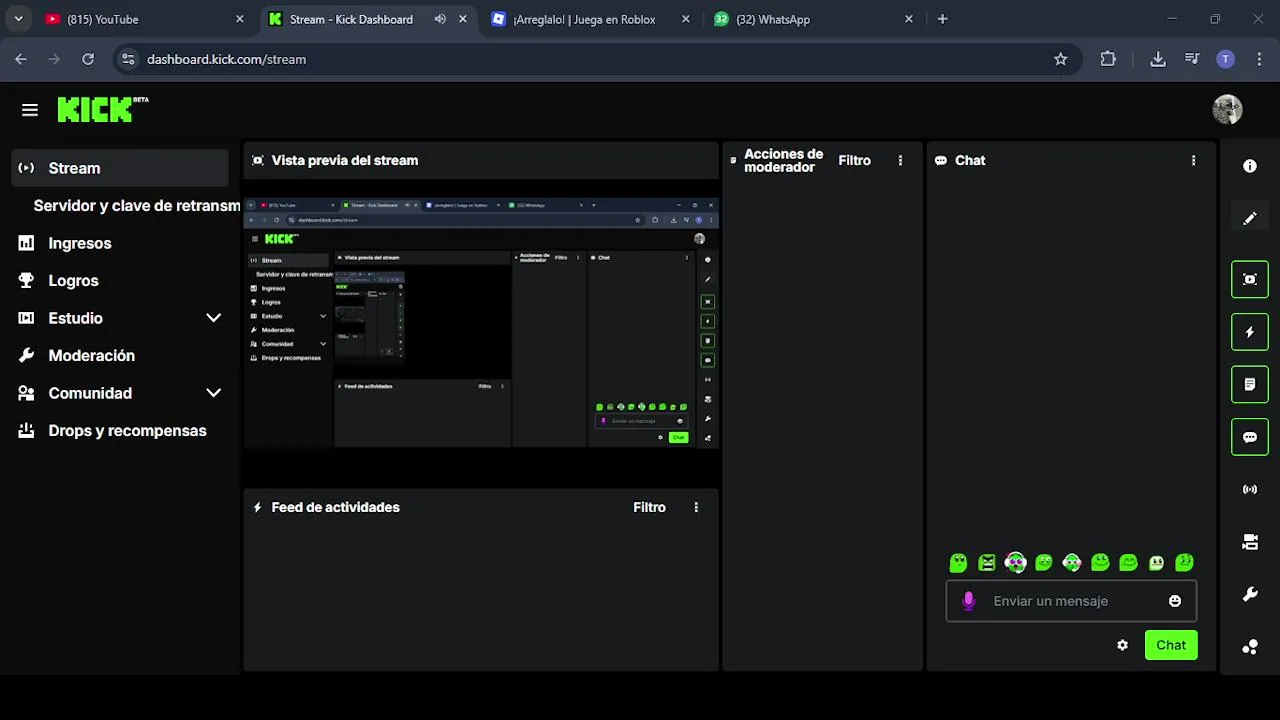The image size is (1280, 720).
Task: Click the hosting camera icon in right sidebar
Action: pyautogui.click(x=1250, y=542)
